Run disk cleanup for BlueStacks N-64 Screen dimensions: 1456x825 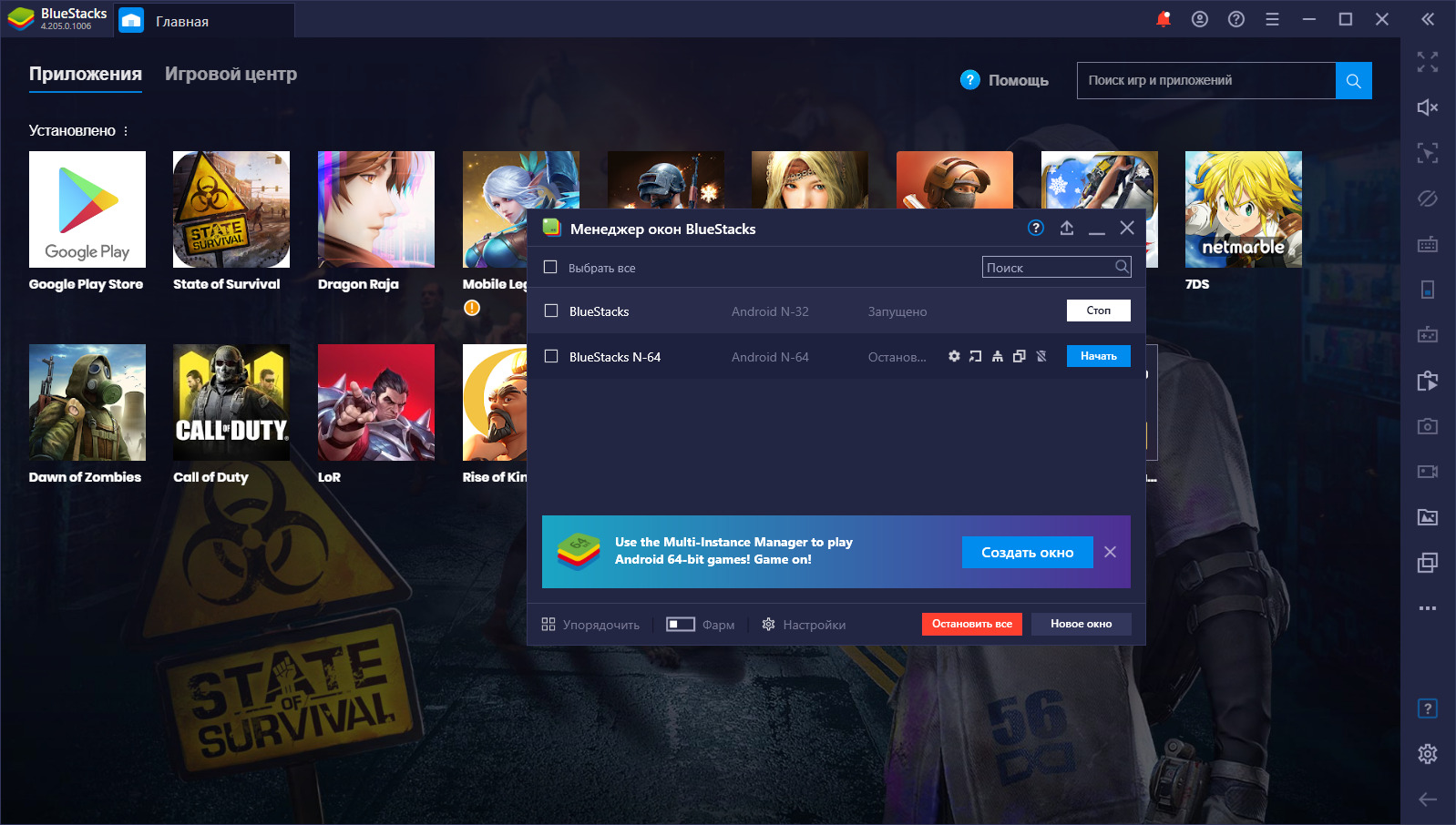(x=998, y=356)
